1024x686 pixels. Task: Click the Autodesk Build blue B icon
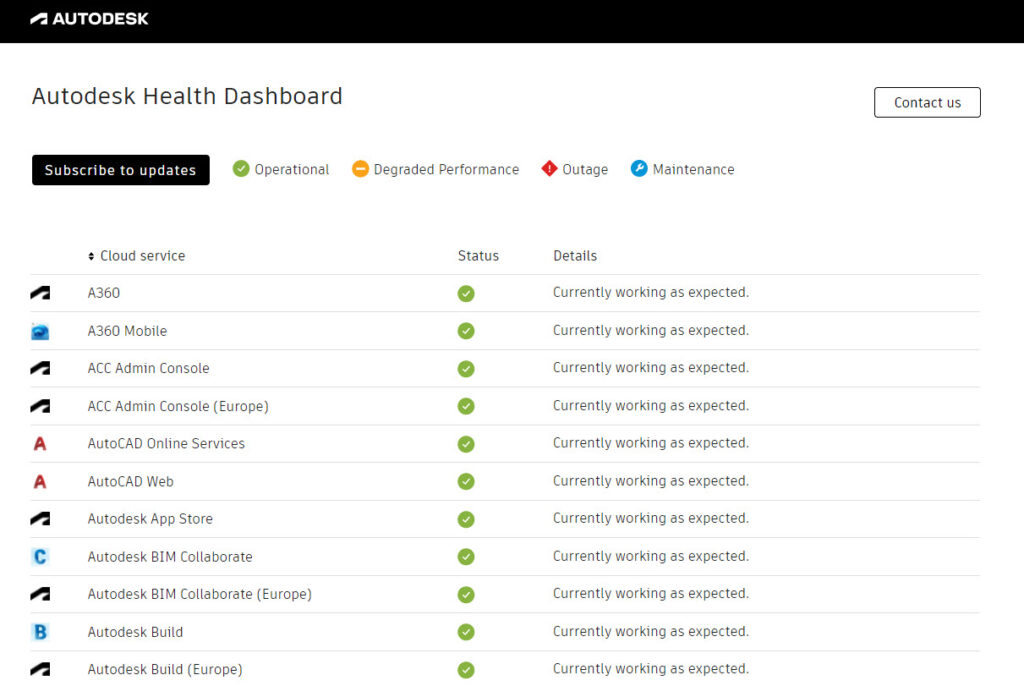coord(40,632)
